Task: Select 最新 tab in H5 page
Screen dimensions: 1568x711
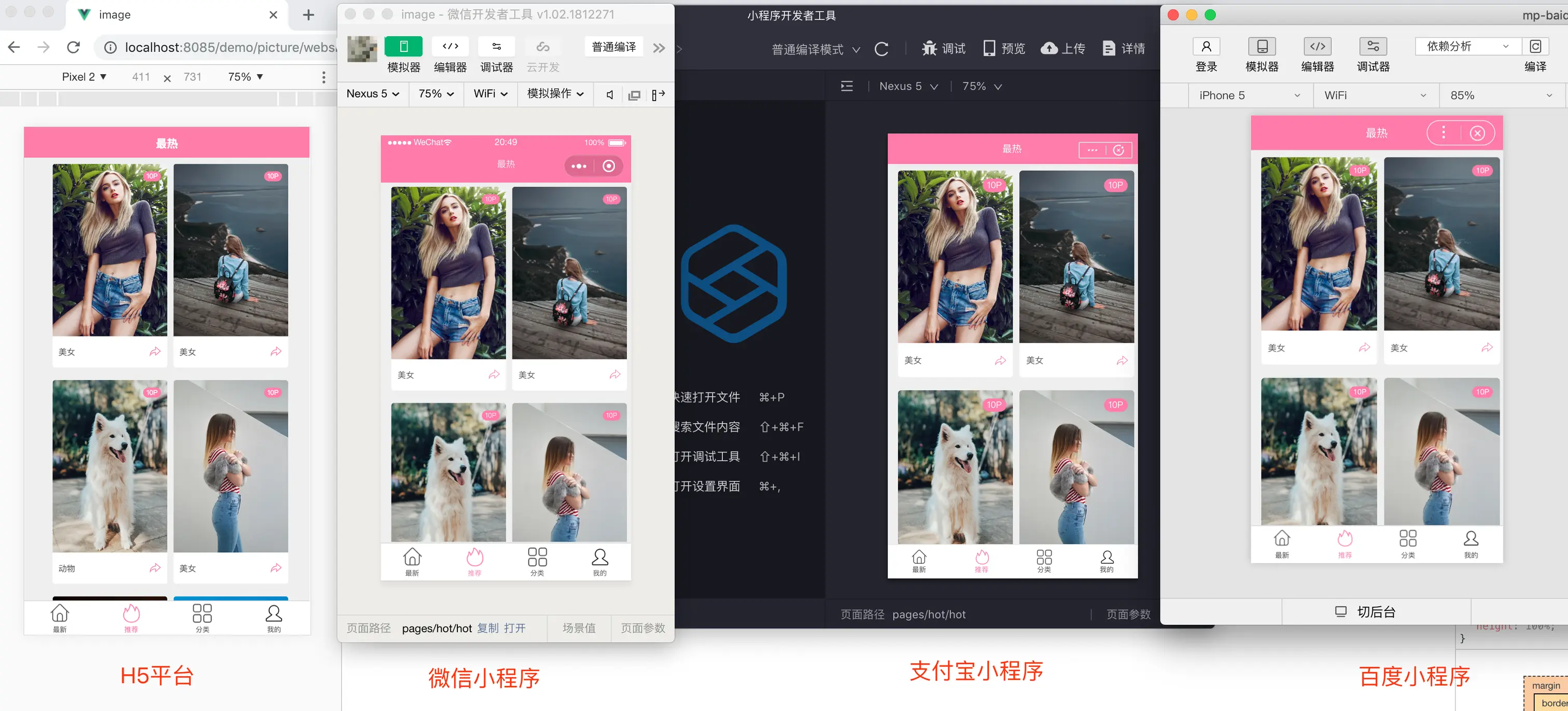Action: (60, 619)
